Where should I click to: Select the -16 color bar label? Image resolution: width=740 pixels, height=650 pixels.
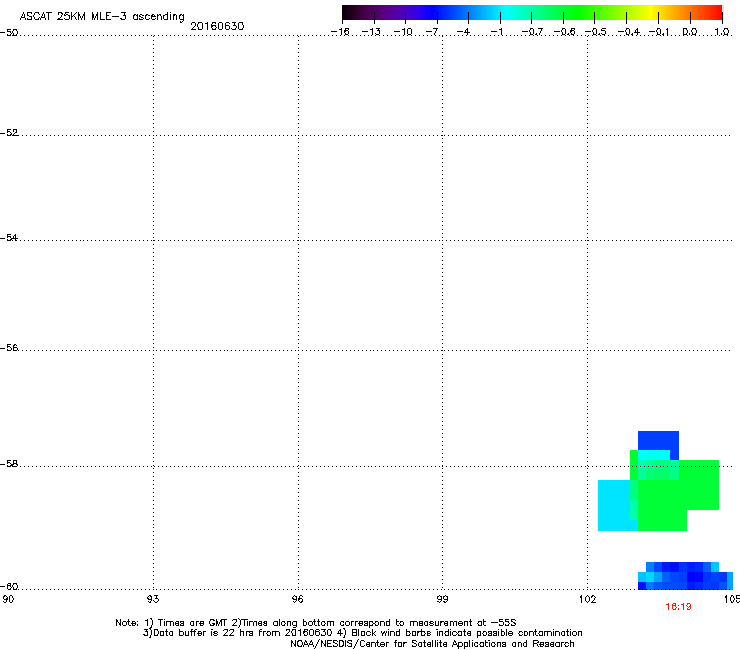pyautogui.click(x=340, y=32)
